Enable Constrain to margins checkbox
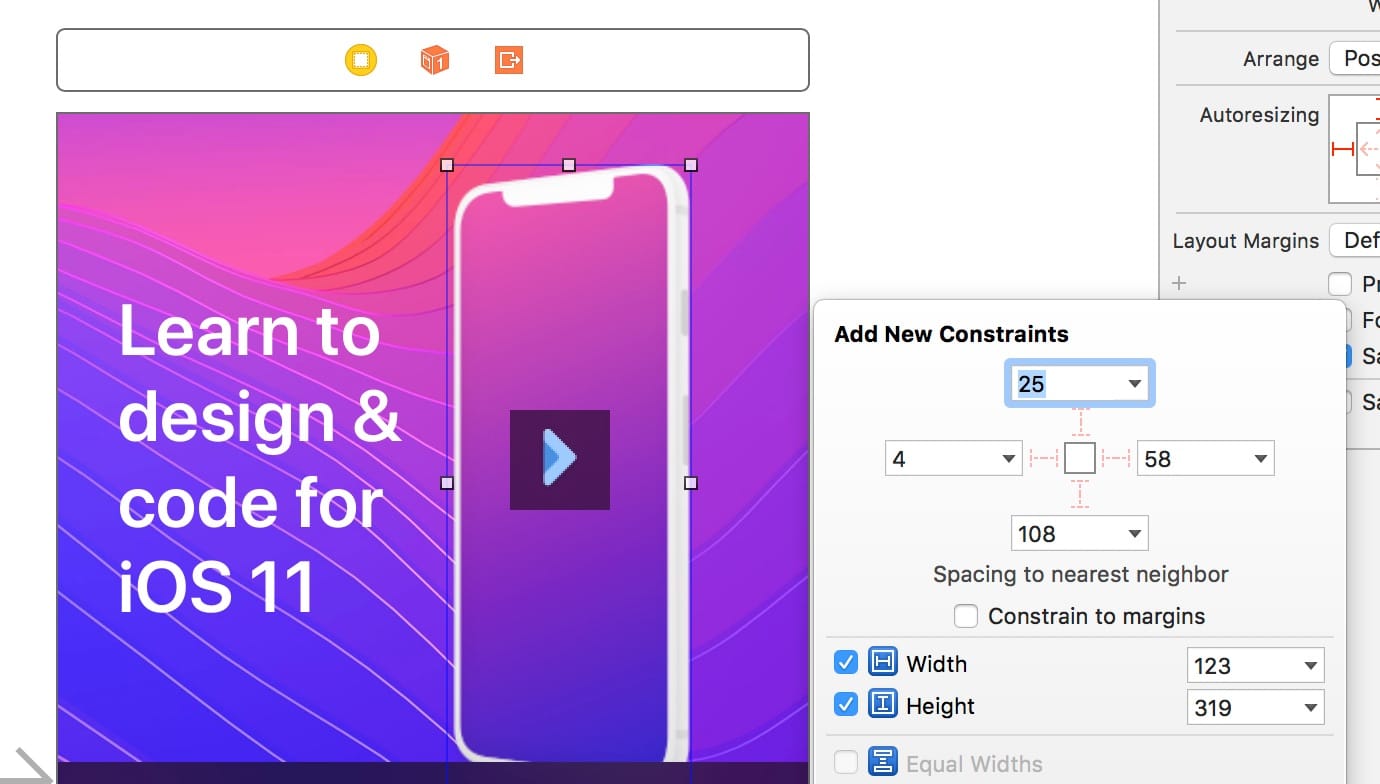The image size is (1380, 784). click(x=965, y=616)
